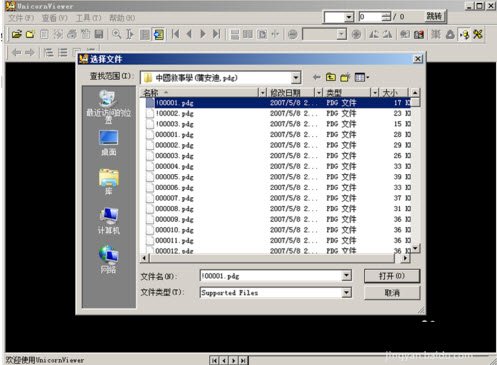Open the 查看(V) menu

tap(55, 18)
